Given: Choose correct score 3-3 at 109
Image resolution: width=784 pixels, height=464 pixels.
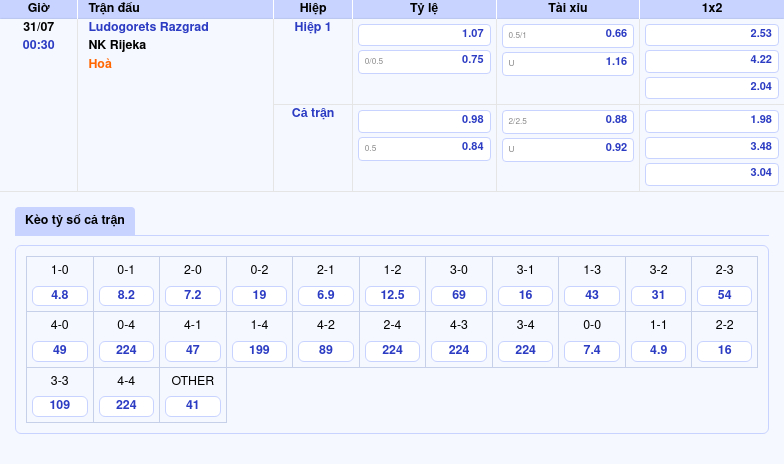Looking at the screenshot, I should point(60,406).
